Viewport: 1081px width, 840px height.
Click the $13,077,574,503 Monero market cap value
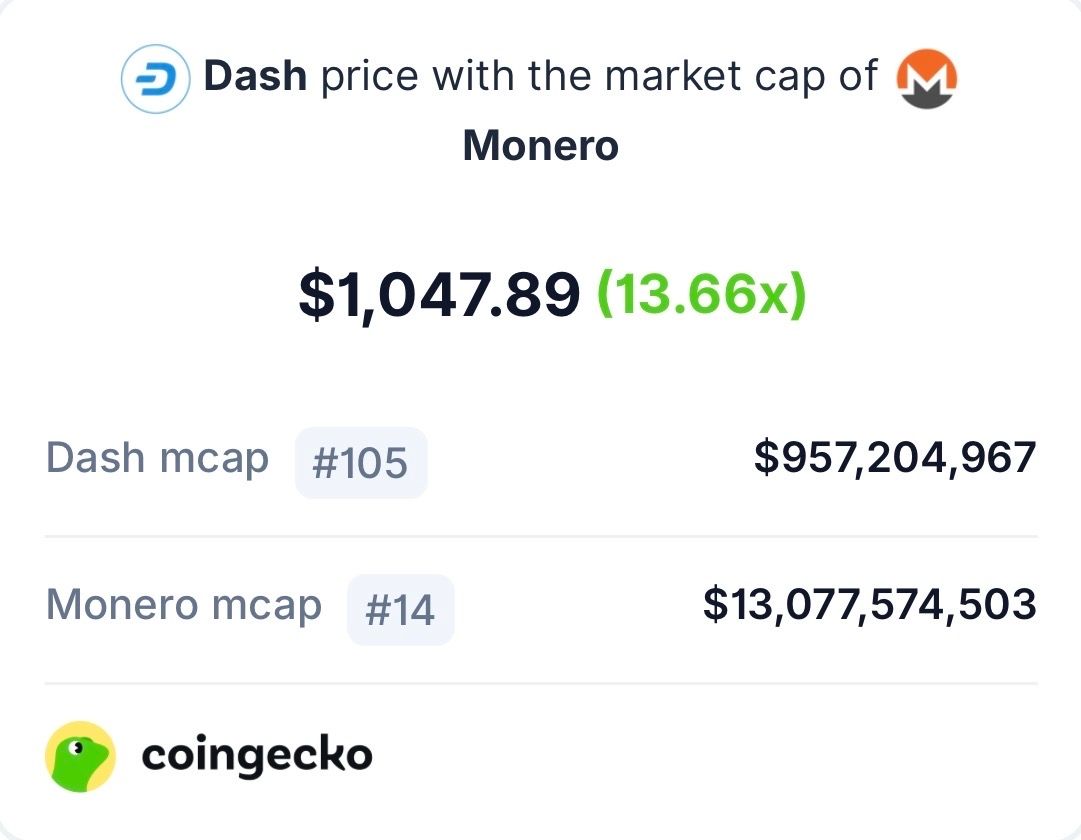tap(869, 605)
